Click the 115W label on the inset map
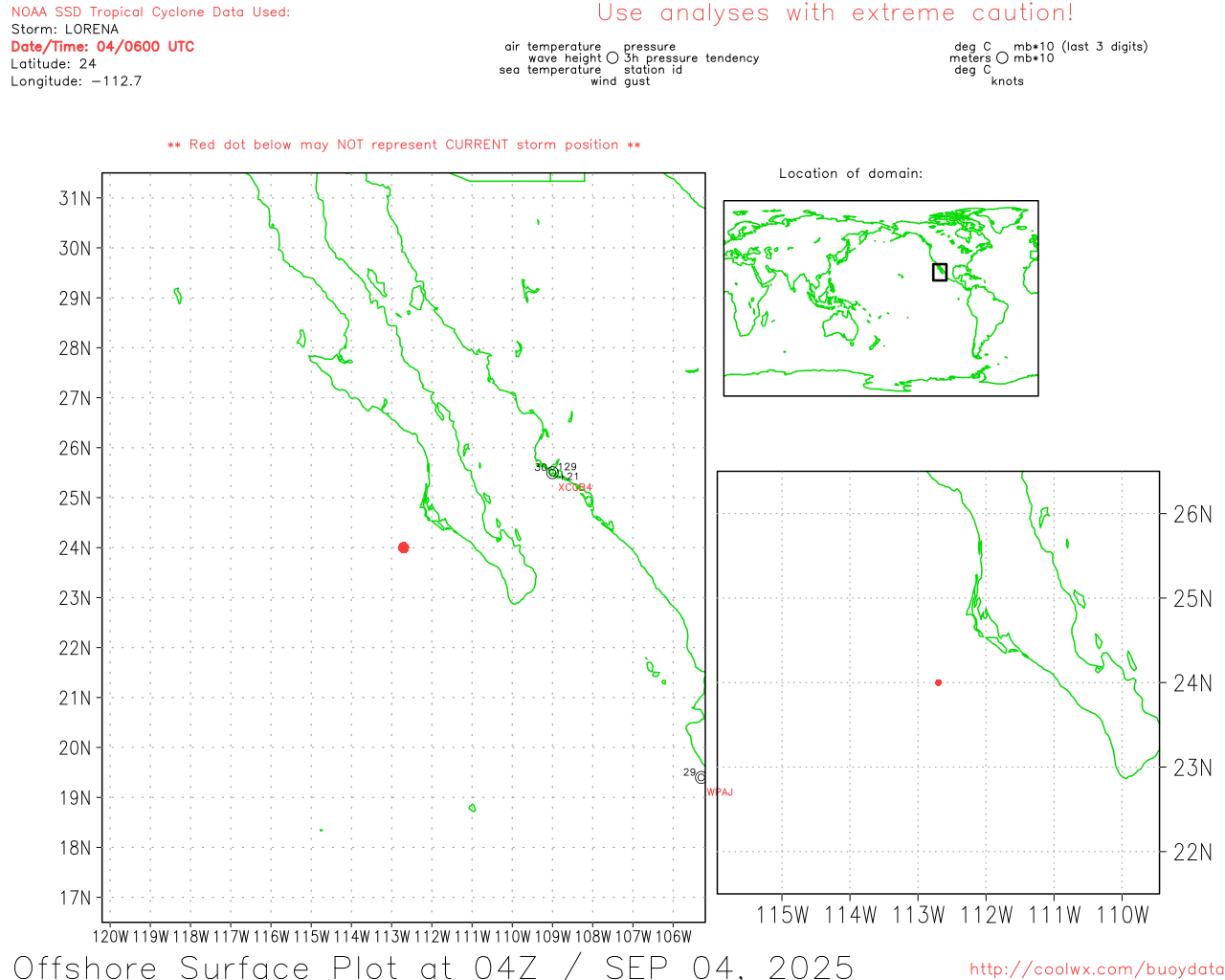This screenshot has height=980, width=1225. (782, 915)
